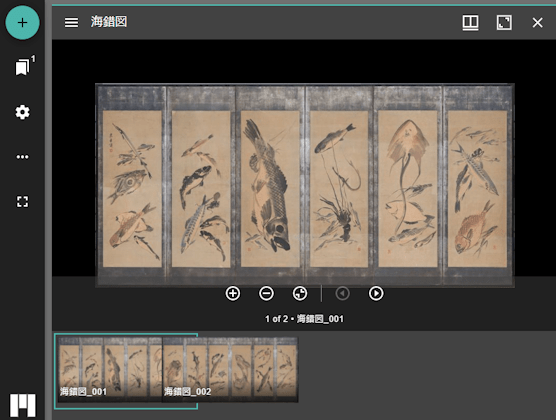Select thumbnail 海錯図_001
This screenshot has width=556, height=420.
(x=110, y=369)
